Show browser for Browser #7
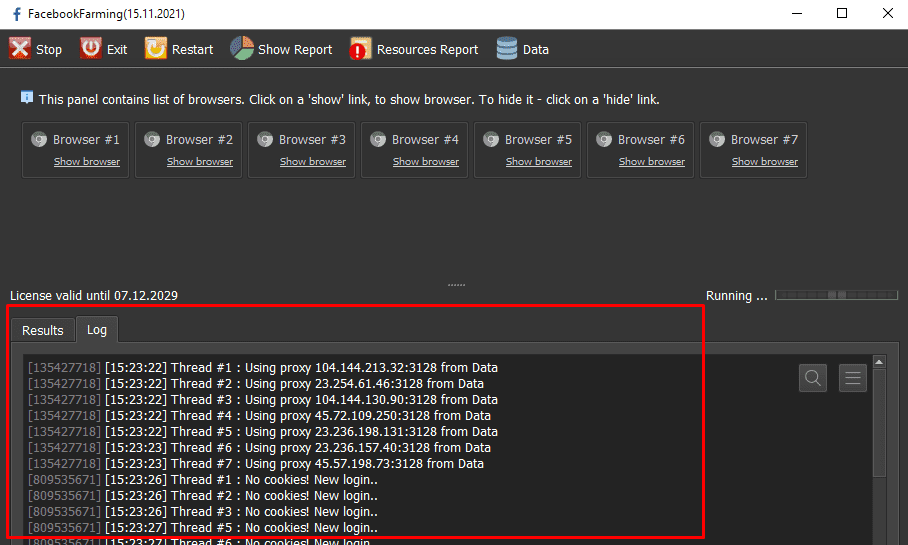 click(764, 162)
